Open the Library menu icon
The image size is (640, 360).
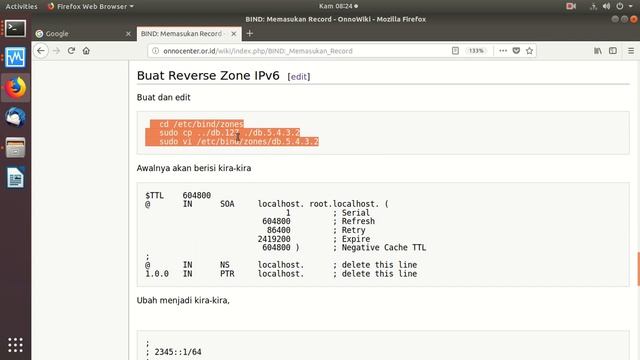coord(598,51)
